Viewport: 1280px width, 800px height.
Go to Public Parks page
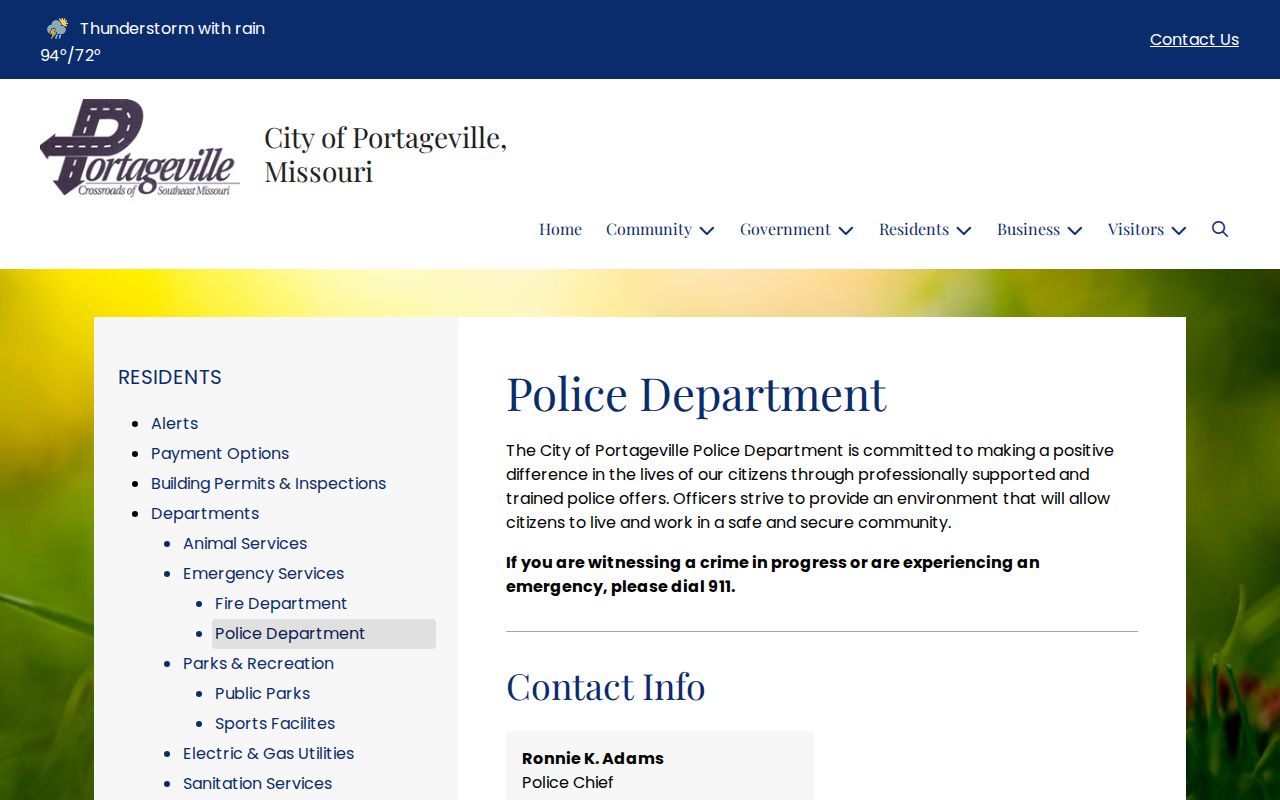[262, 693]
